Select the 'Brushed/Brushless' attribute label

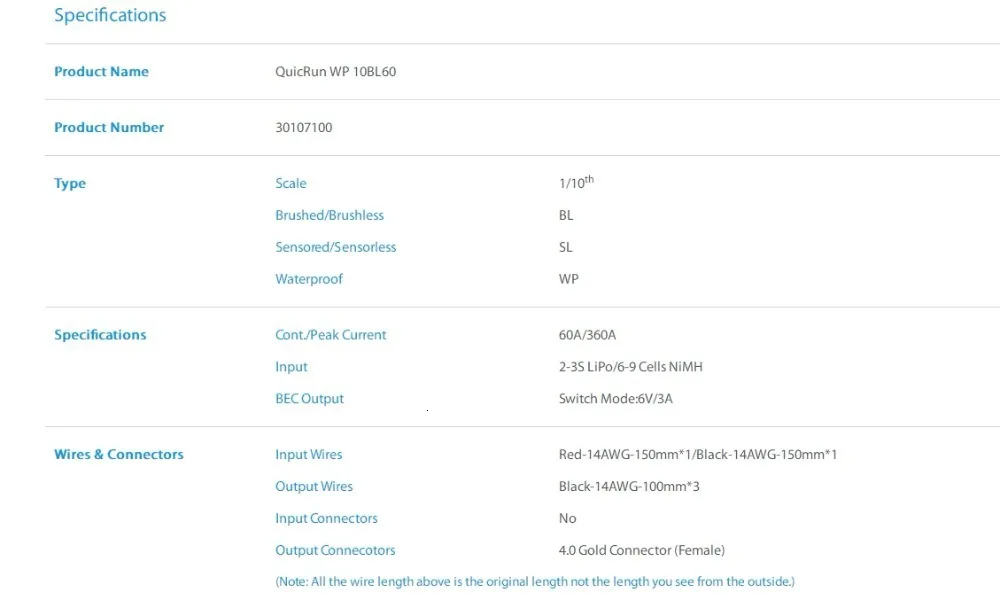pyautogui.click(x=330, y=216)
